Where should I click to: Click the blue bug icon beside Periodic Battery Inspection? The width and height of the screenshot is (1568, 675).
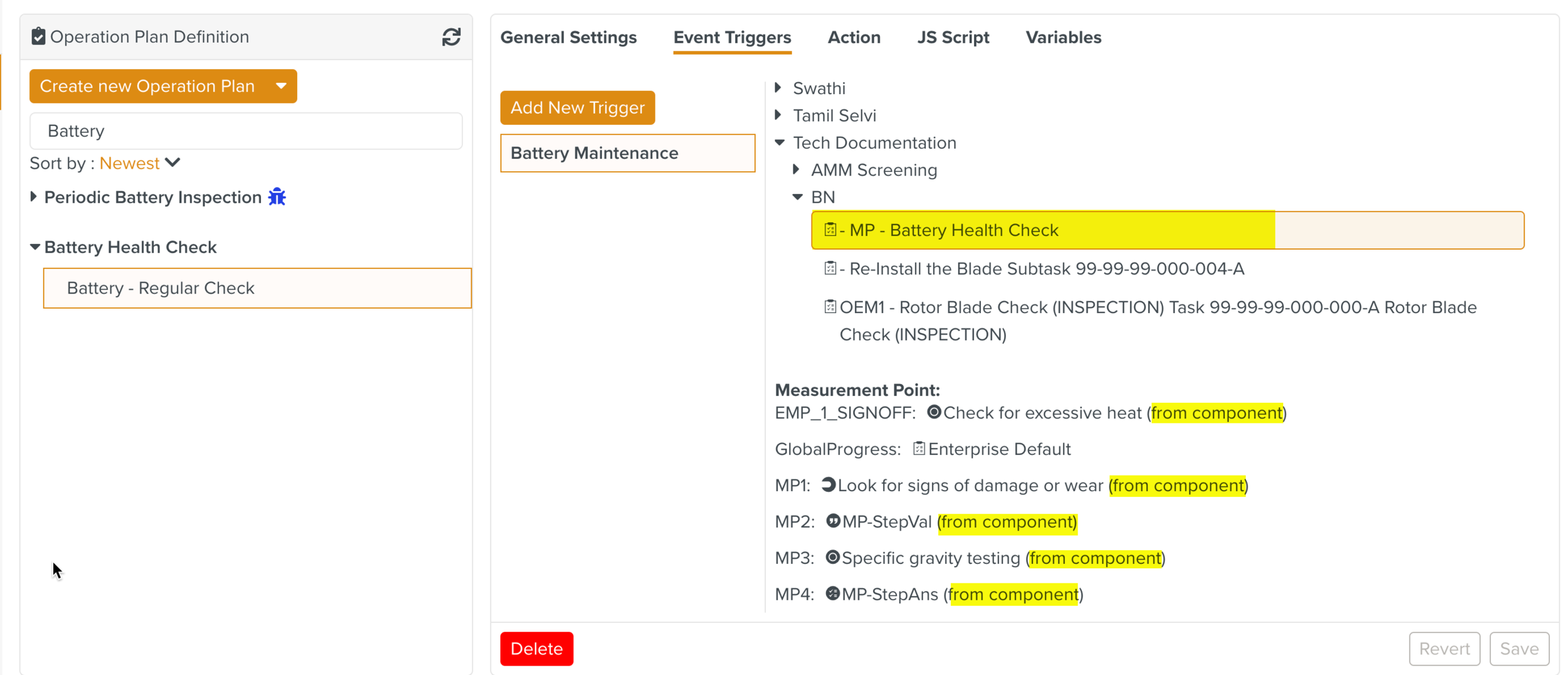pyautogui.click(x=277, y=197)
